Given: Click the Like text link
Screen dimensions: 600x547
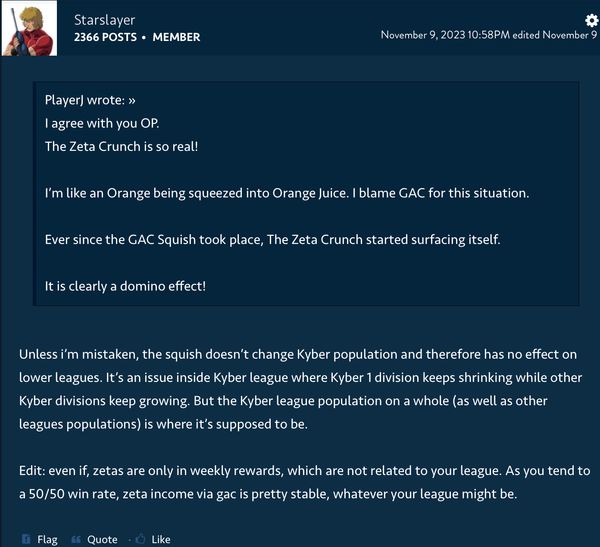Looking at the screenshot, I should (x=160, y=539).
